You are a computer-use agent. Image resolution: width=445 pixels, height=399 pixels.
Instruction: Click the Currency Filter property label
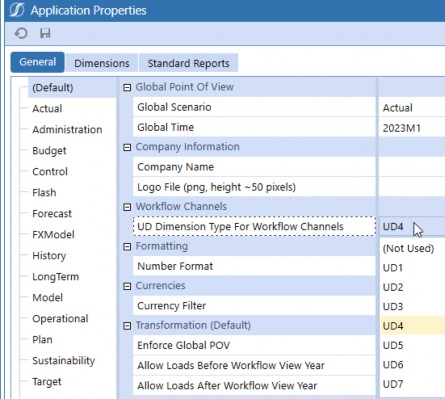[x=171, y=306]
